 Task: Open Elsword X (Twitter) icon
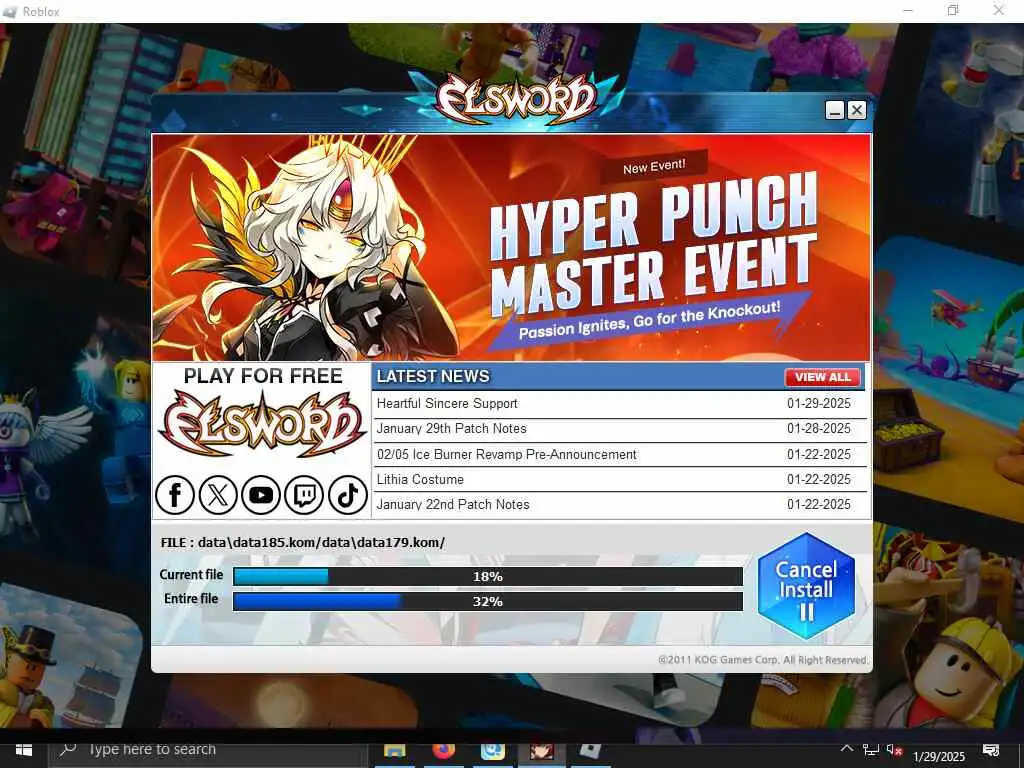tap(217, 495)
